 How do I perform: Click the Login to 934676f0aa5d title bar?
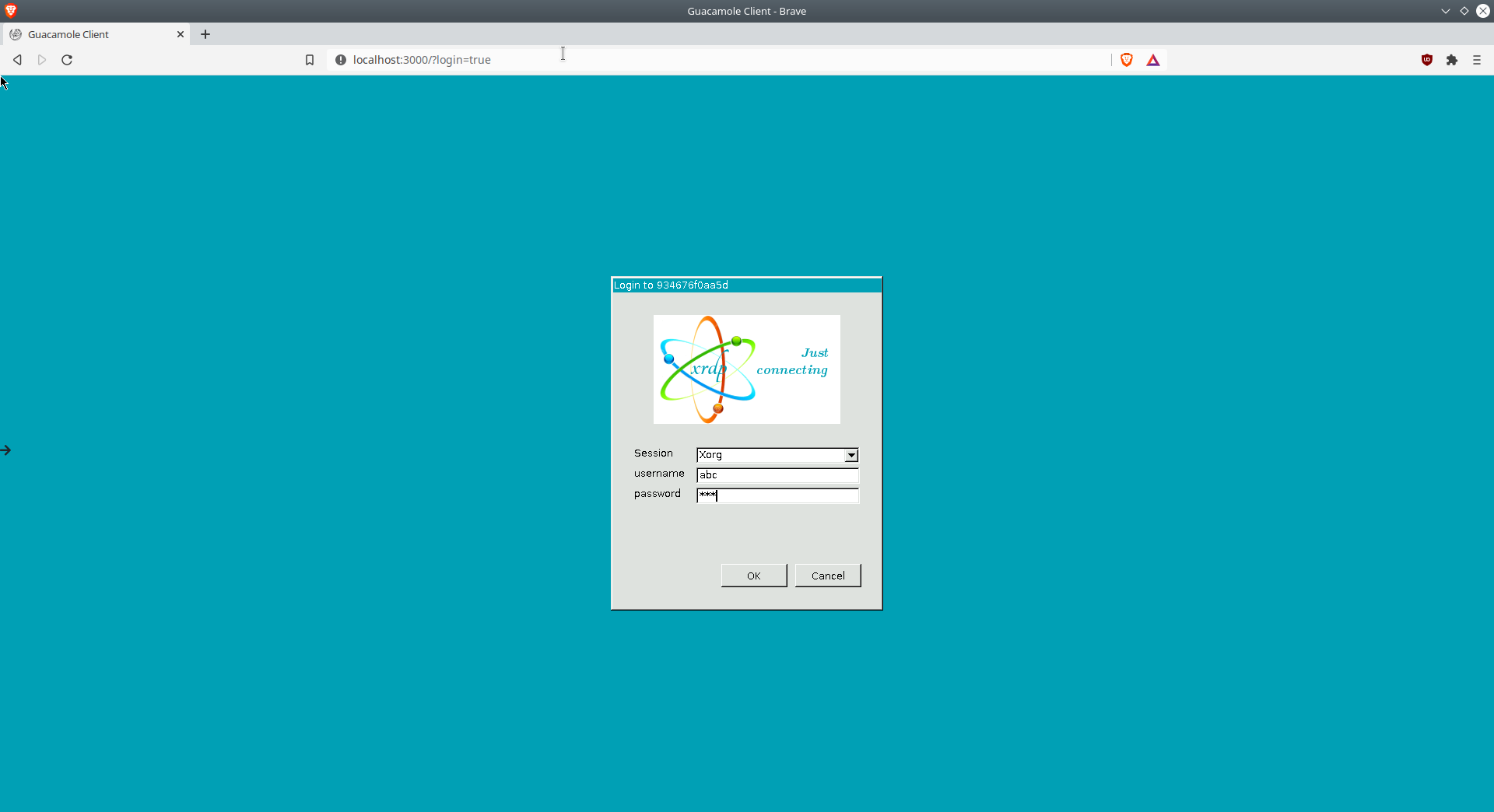click(x=747, y=285)
